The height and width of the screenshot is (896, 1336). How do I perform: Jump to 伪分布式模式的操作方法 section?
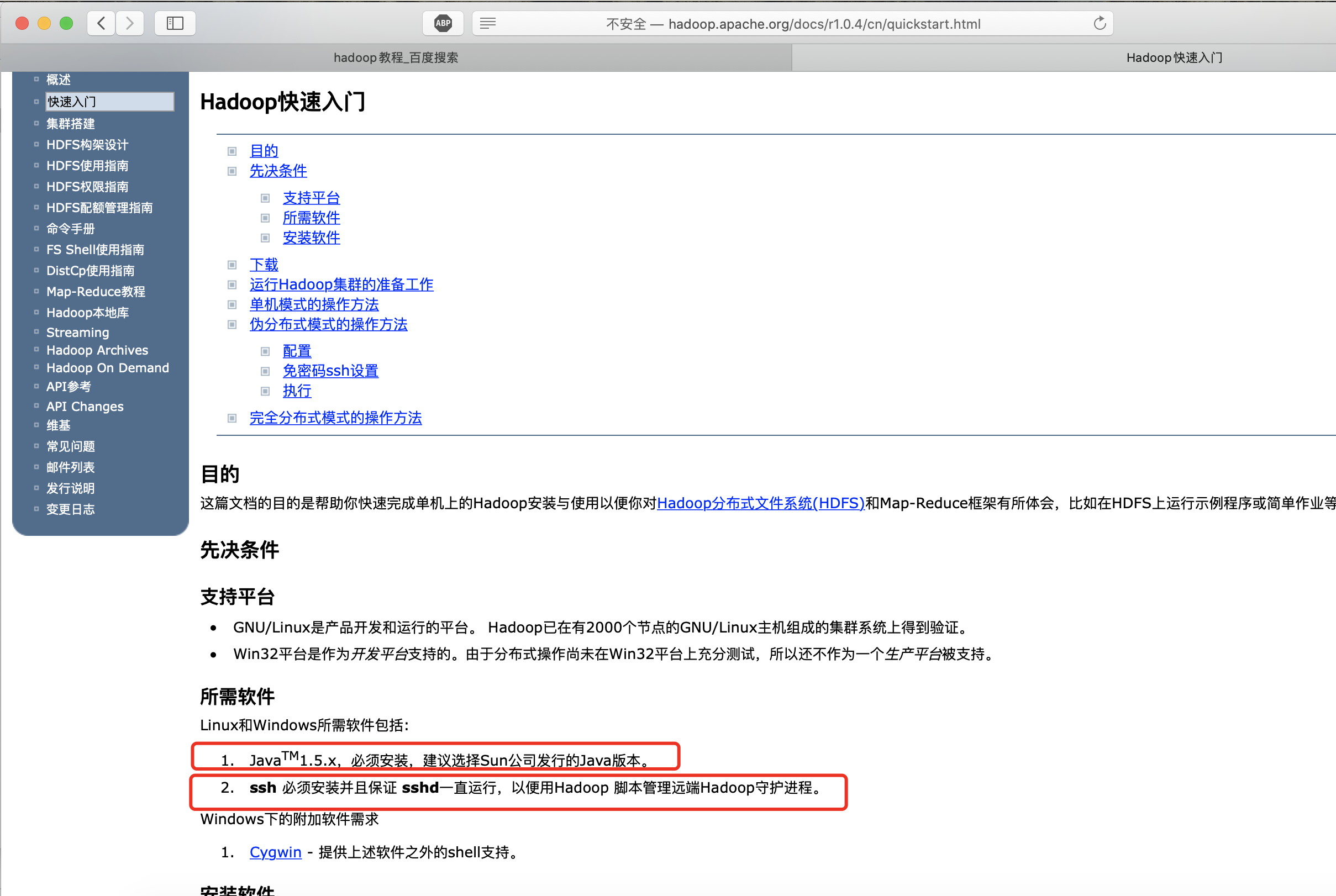coord(328,324)
